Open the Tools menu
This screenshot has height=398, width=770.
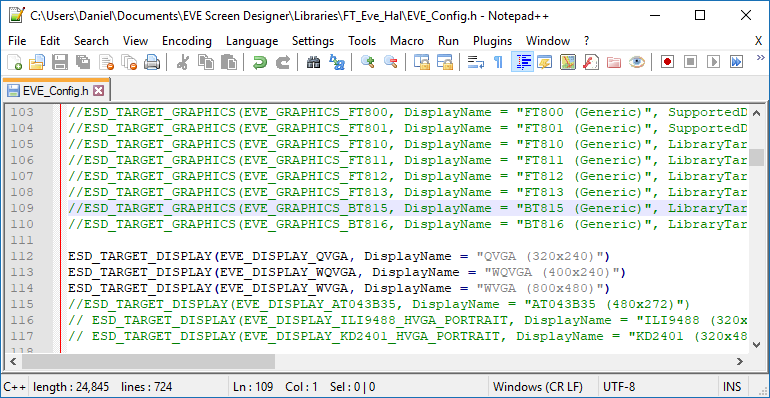[362, 41]
